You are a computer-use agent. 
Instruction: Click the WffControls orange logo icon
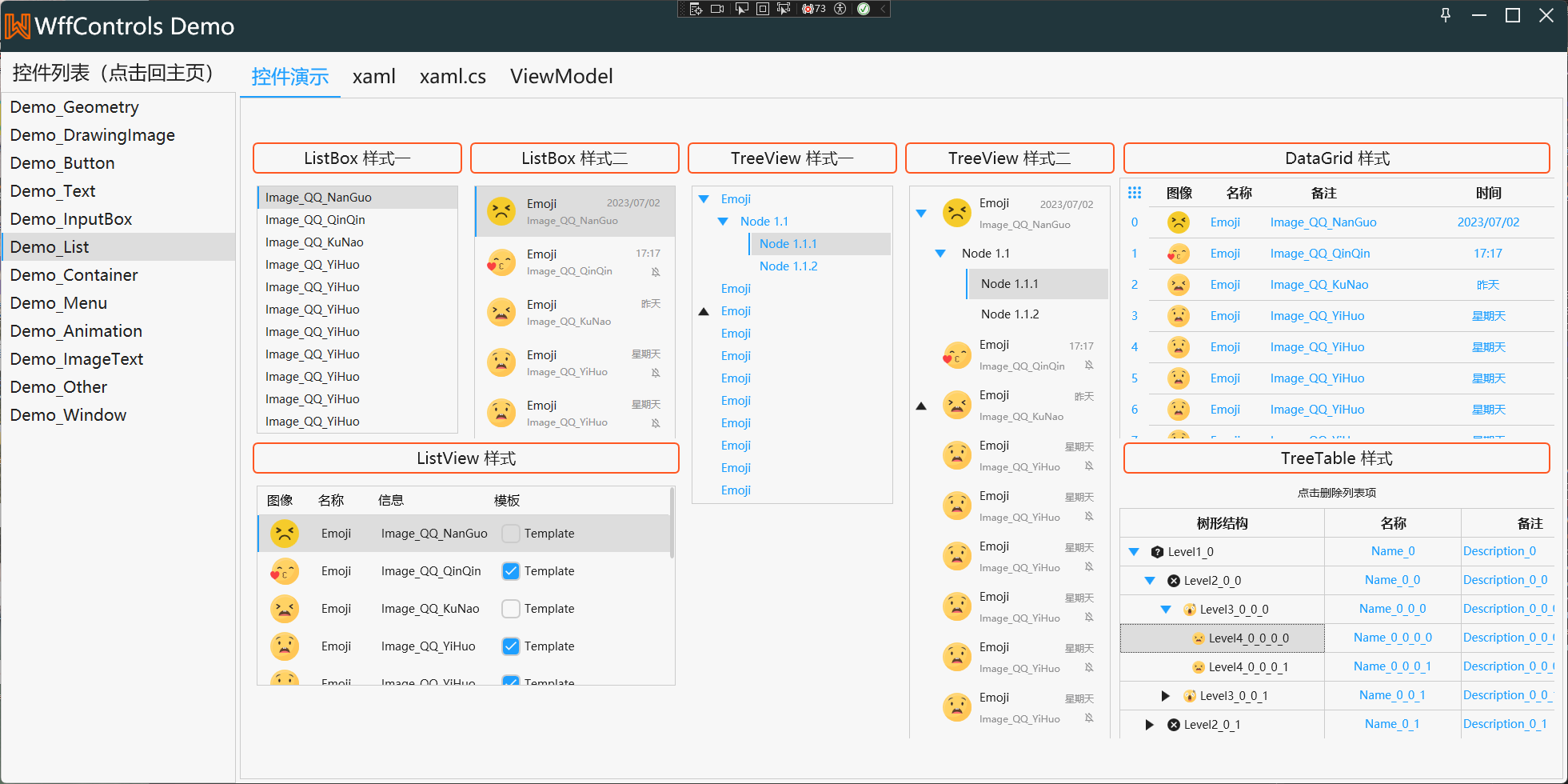tap(18, 26)
